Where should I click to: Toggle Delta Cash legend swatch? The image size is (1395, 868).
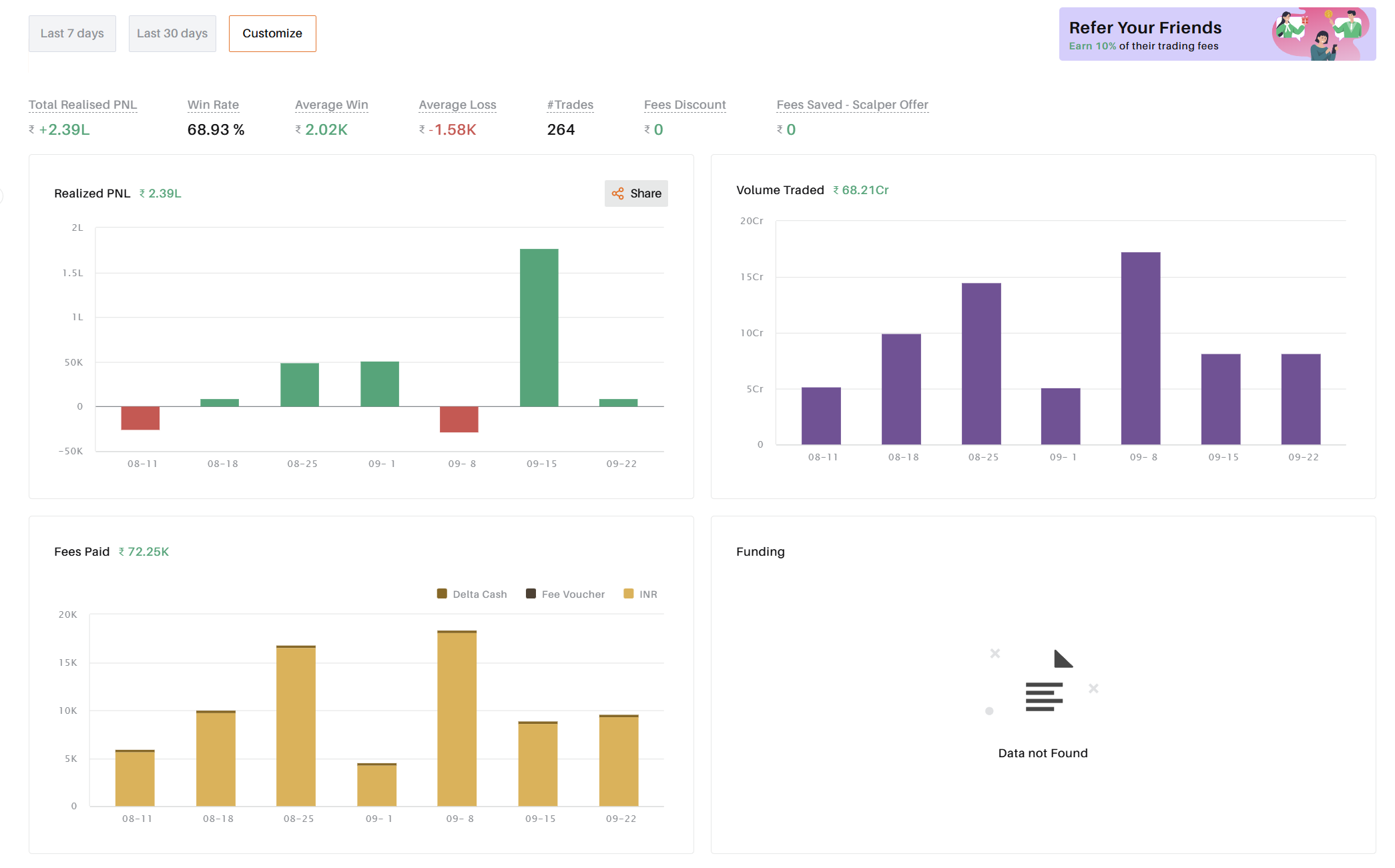point(442,594)
